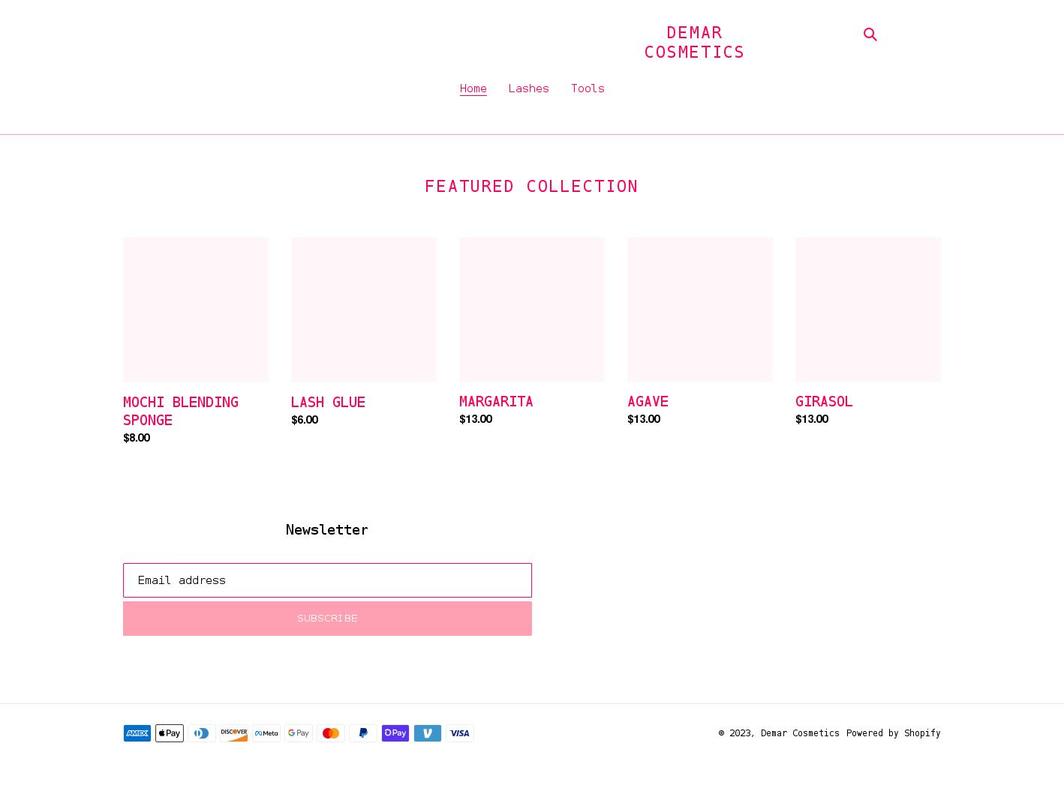Click the Email address input field
The height and width of the screenshot is (791, 1064).
[x=327, y=580]
